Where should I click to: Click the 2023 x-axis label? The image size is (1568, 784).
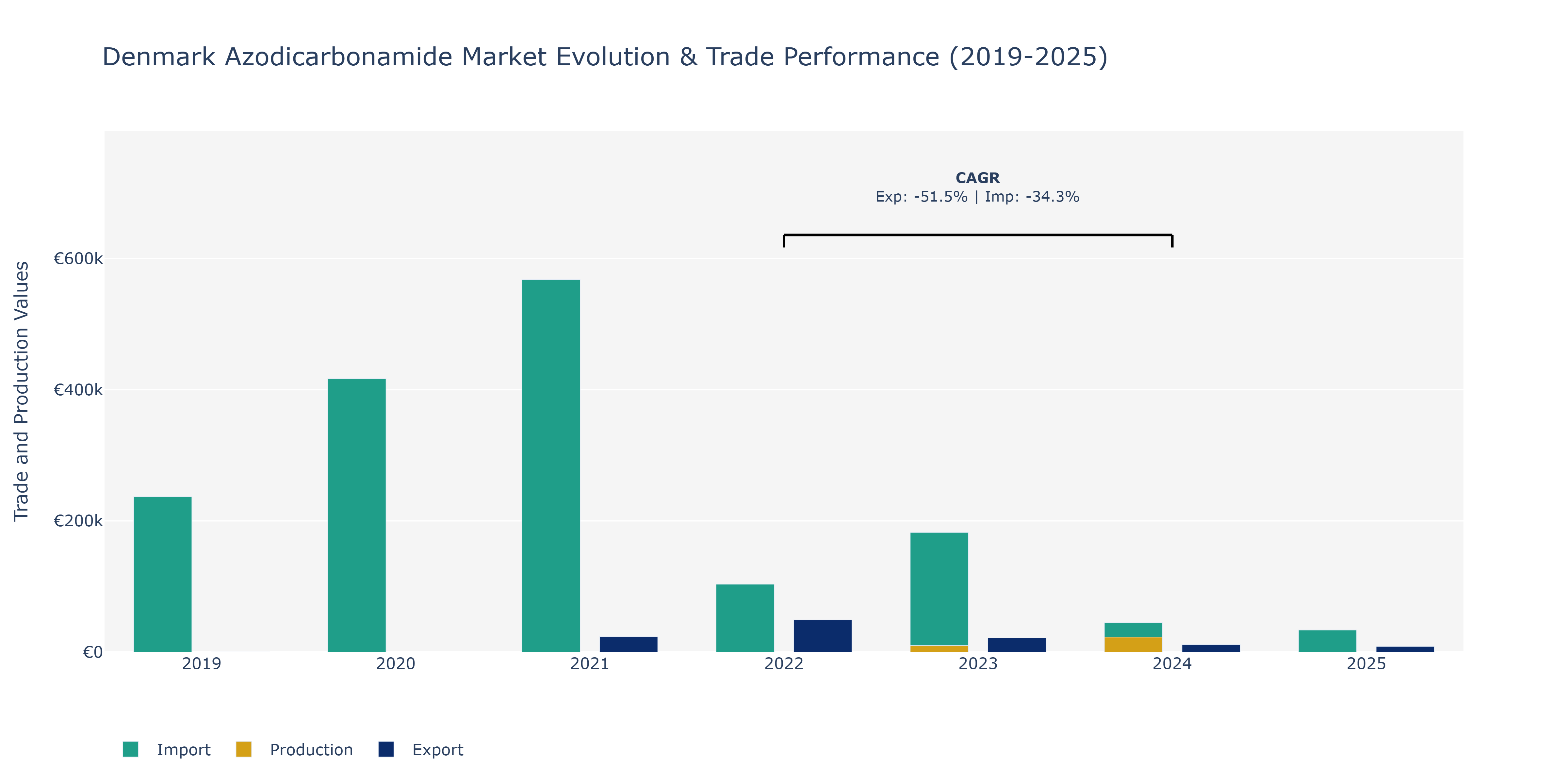[978, 663]
